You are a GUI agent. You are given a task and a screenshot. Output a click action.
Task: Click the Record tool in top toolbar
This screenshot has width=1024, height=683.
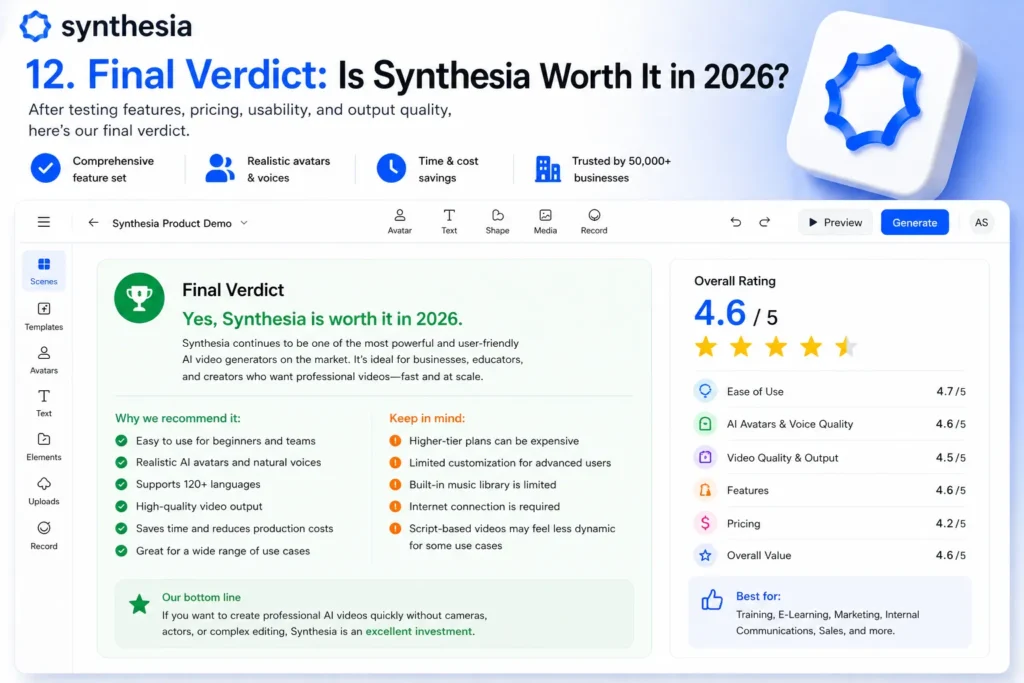pos(594,221)
